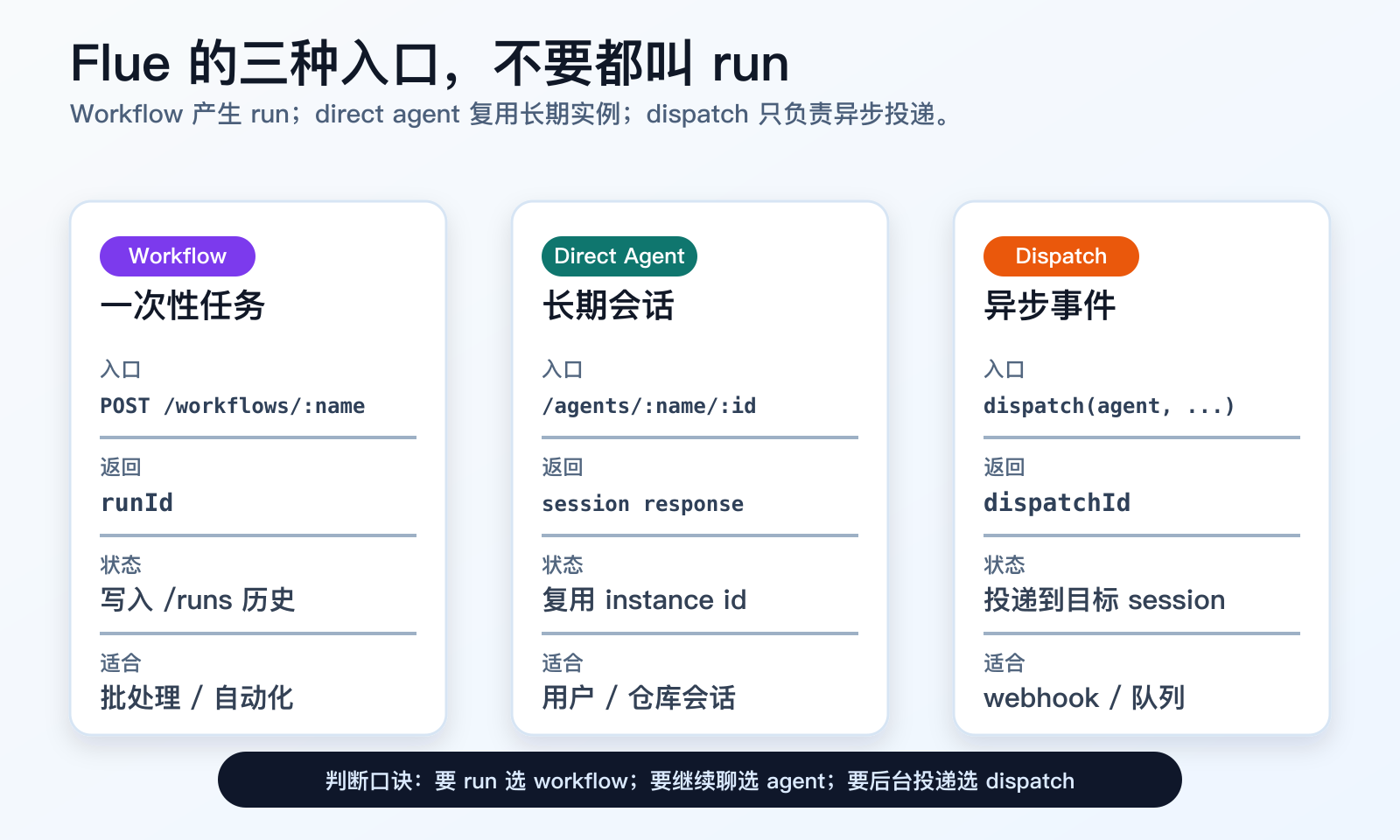Click webhook / 队列 text

pos(1084,698)
